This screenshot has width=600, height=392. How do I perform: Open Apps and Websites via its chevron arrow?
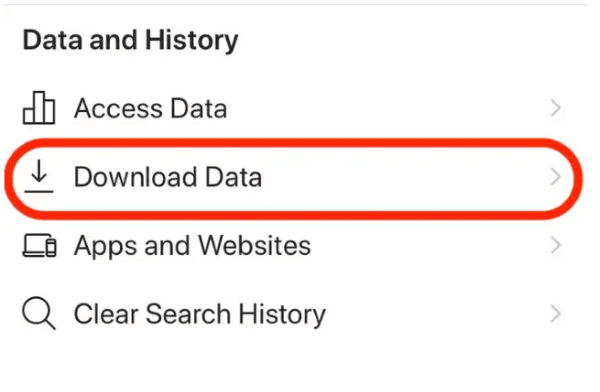click(556, 245)
